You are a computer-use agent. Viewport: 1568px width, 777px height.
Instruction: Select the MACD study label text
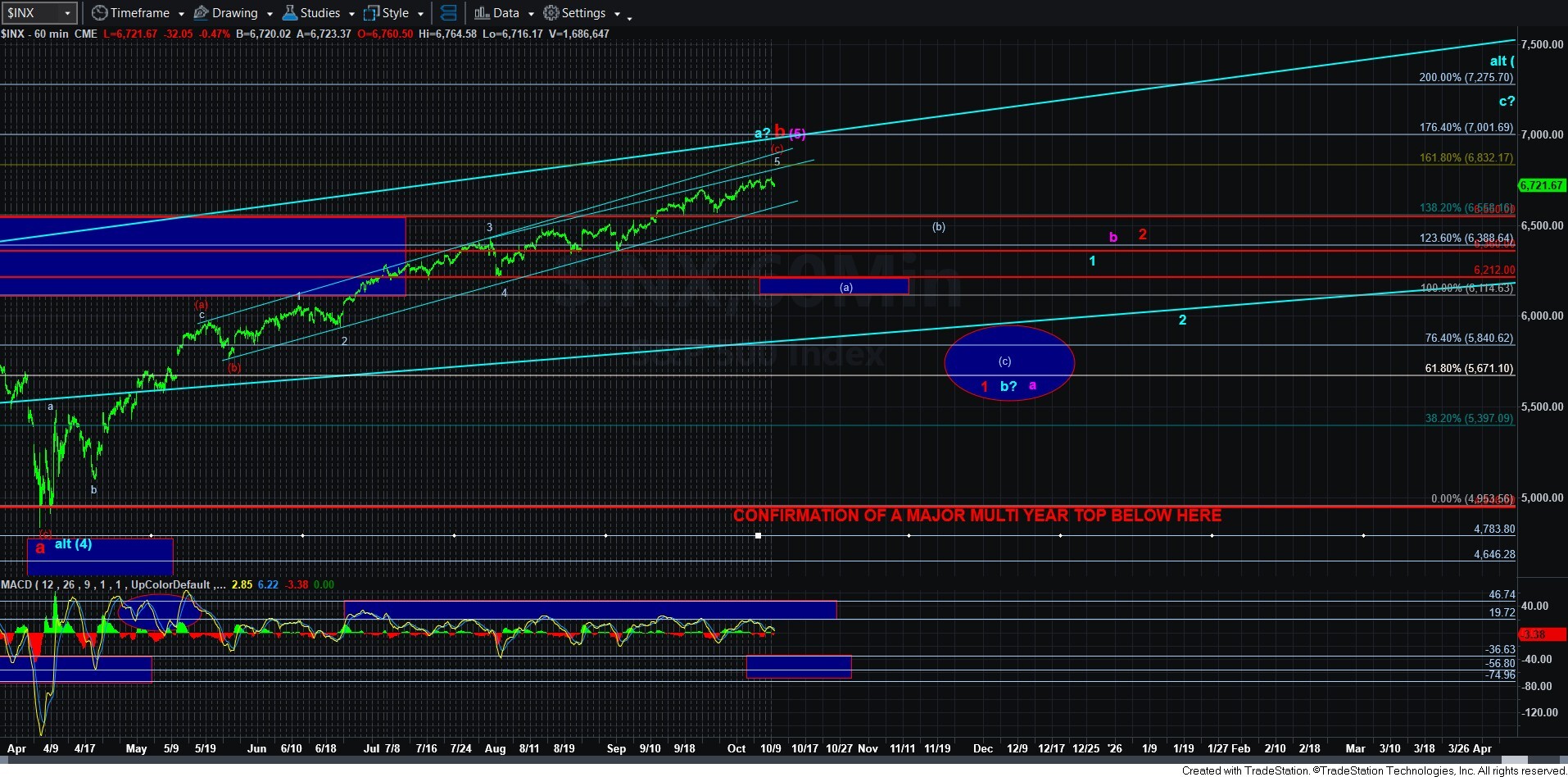pos(106,584)
